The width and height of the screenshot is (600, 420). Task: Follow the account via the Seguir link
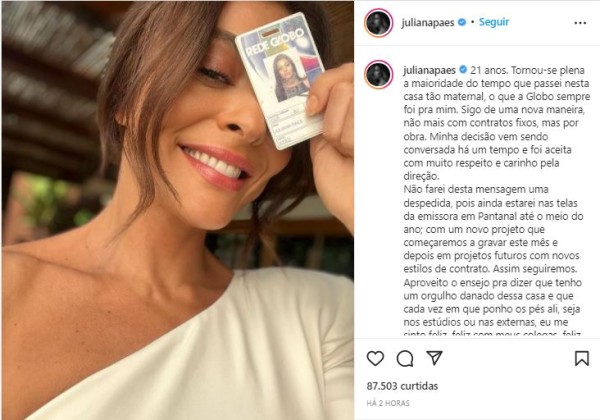tap(494, 22)
